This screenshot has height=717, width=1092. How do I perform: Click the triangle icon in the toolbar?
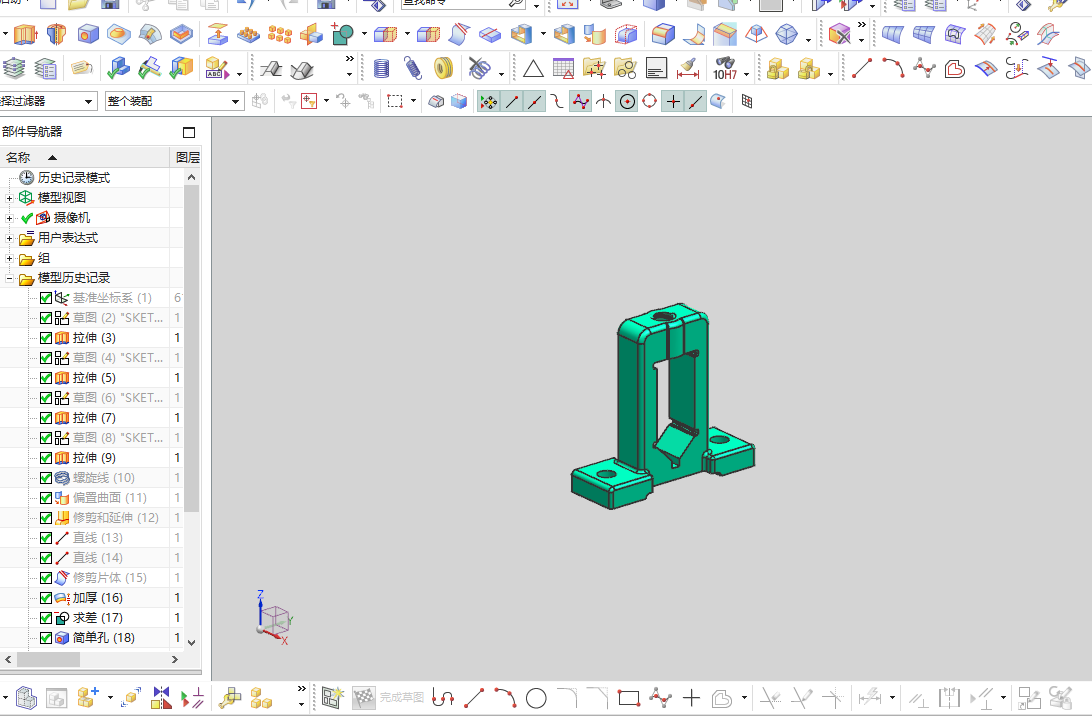coord(533,68)
